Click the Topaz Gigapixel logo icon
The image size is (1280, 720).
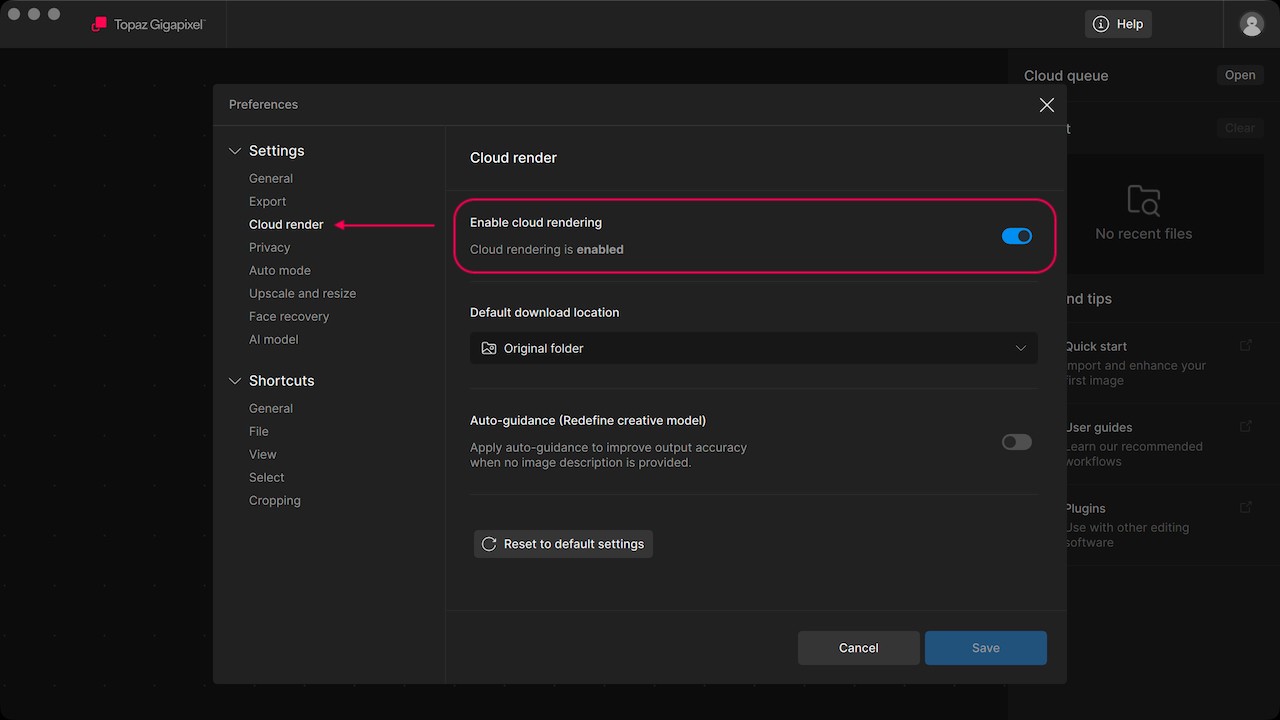pyautogui.click(x=99, y=24)
